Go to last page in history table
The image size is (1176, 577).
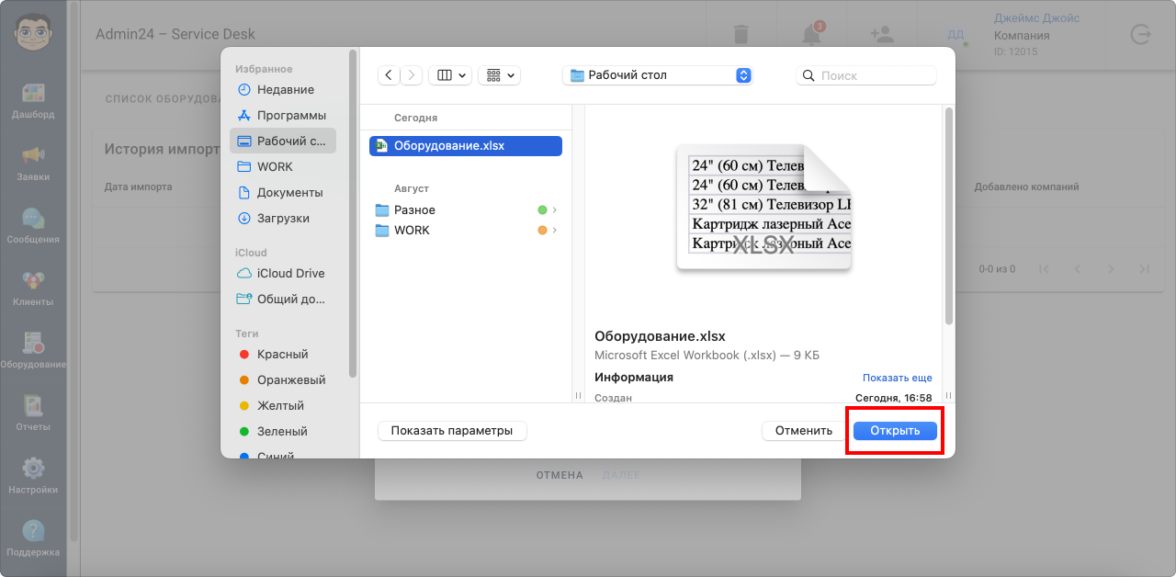[x=1144, y=269]
